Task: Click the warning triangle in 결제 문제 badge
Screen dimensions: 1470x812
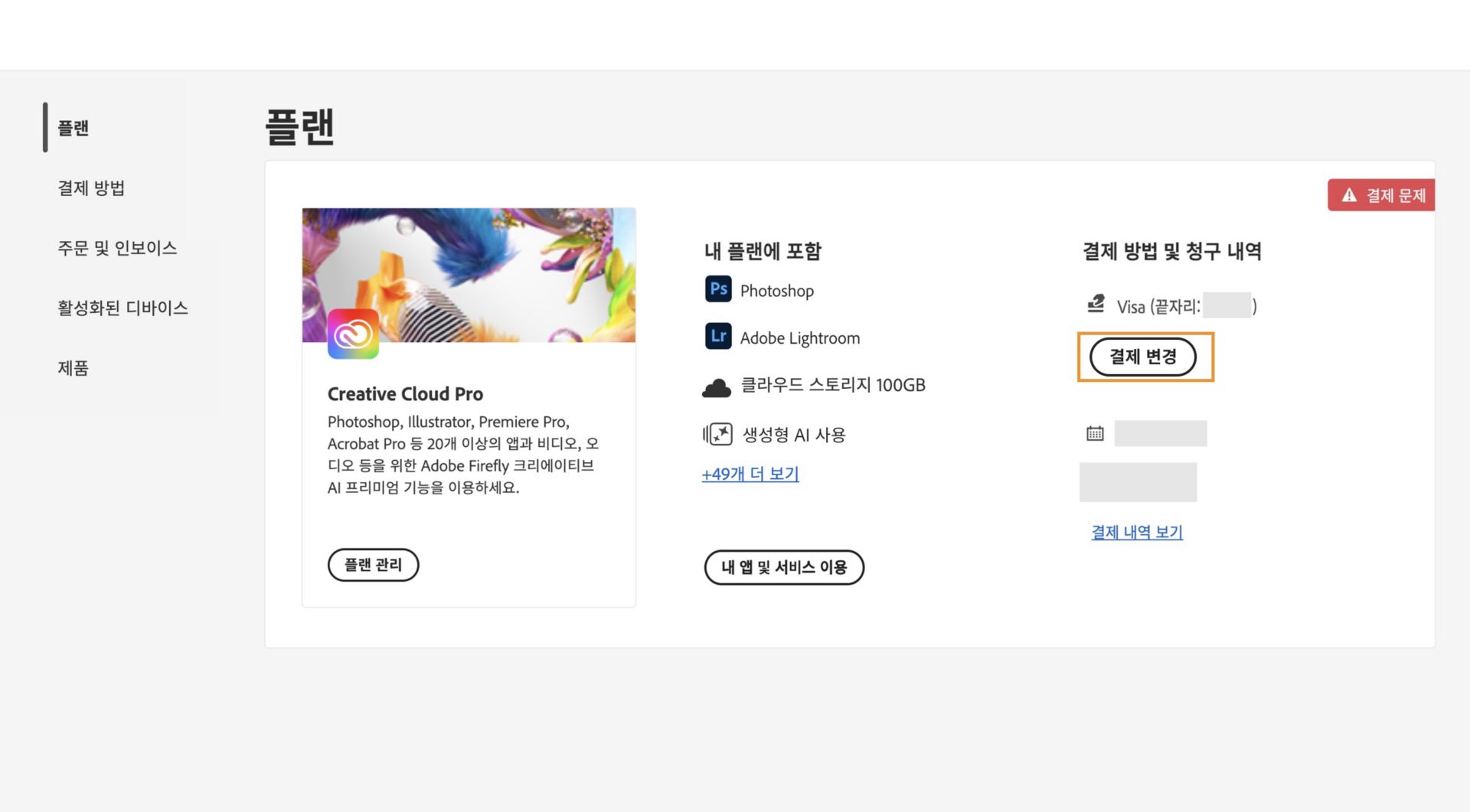Action: pos(1348,195)
